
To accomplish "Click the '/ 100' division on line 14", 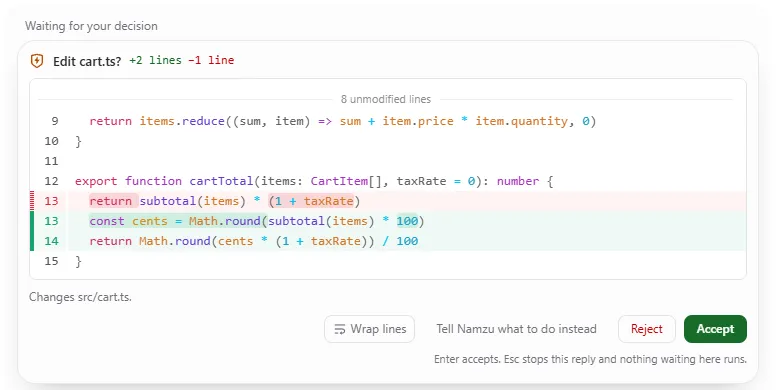I will [x=400, y=241].
